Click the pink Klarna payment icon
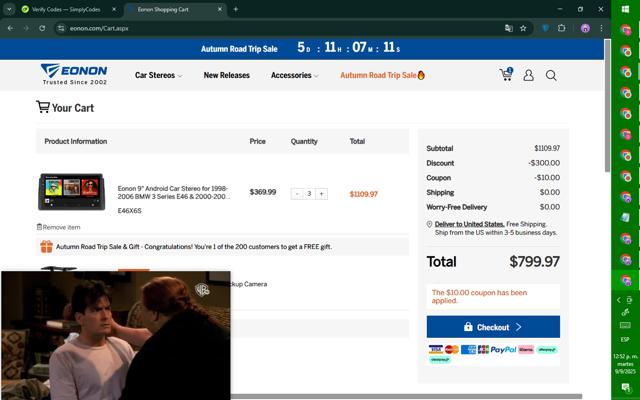The image size is (640, 400). (526, 349)
